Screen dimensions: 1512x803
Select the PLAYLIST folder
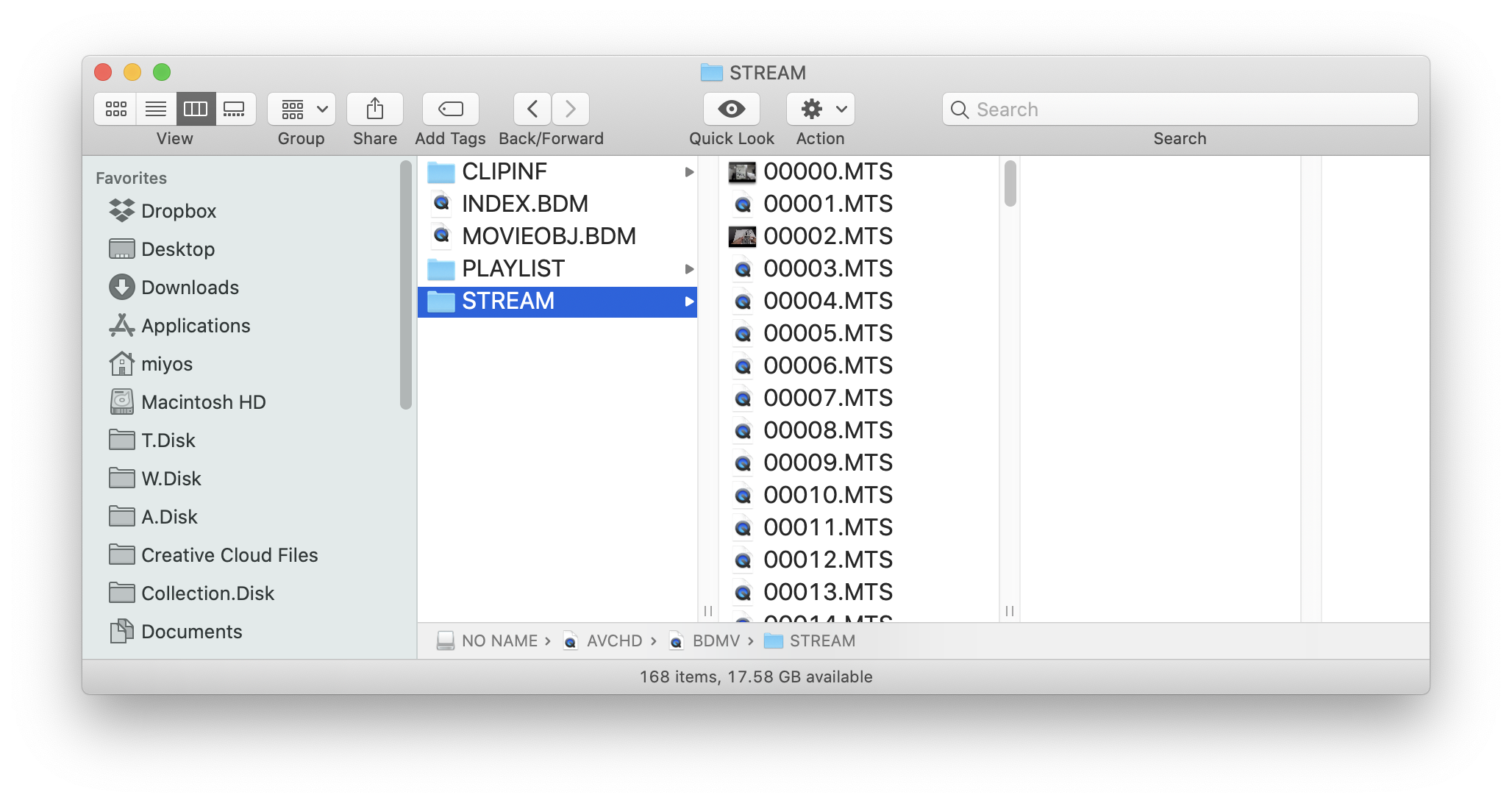click(x=513, y=269)
